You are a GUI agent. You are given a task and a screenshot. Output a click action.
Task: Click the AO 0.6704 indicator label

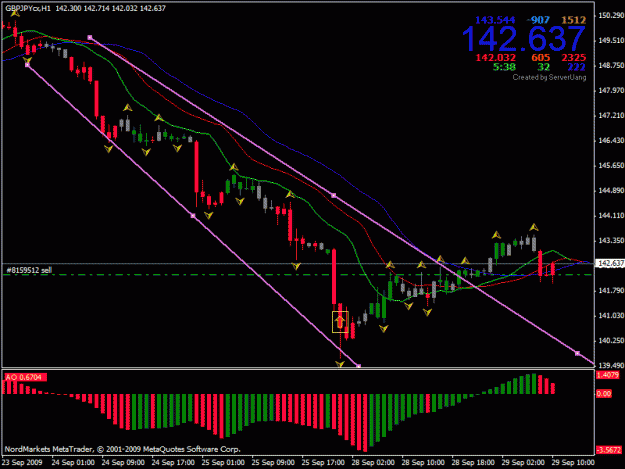click(x=25, y=377)
